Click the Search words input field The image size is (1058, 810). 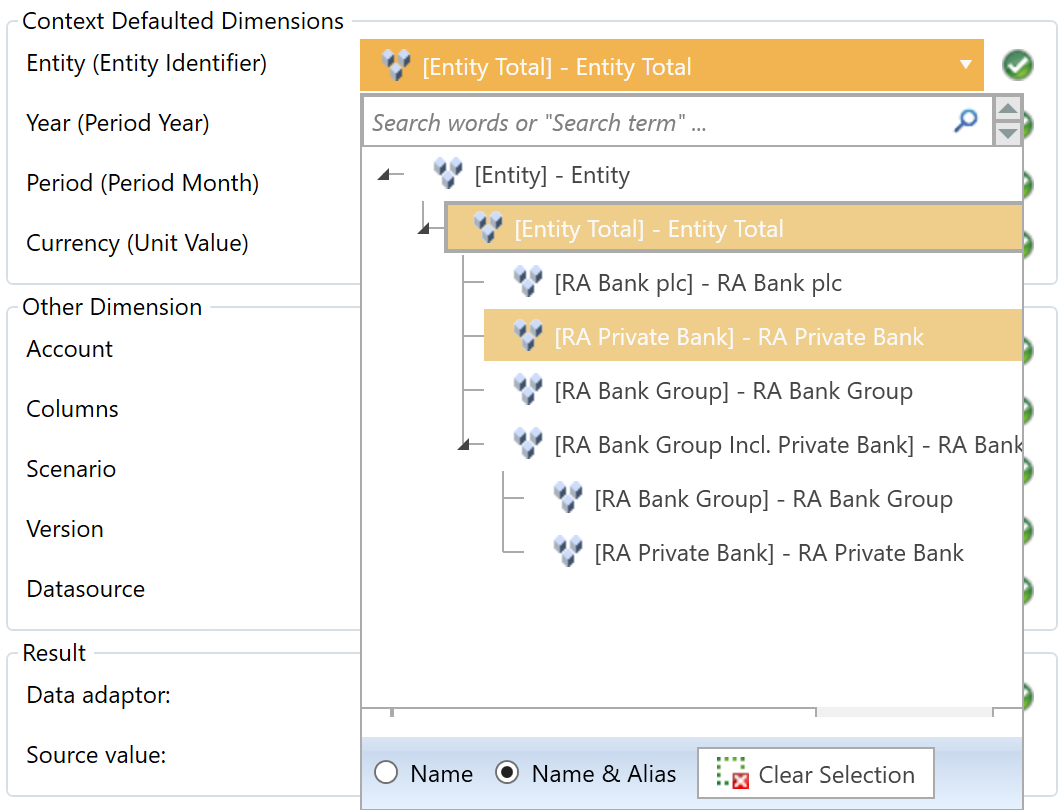650,123
